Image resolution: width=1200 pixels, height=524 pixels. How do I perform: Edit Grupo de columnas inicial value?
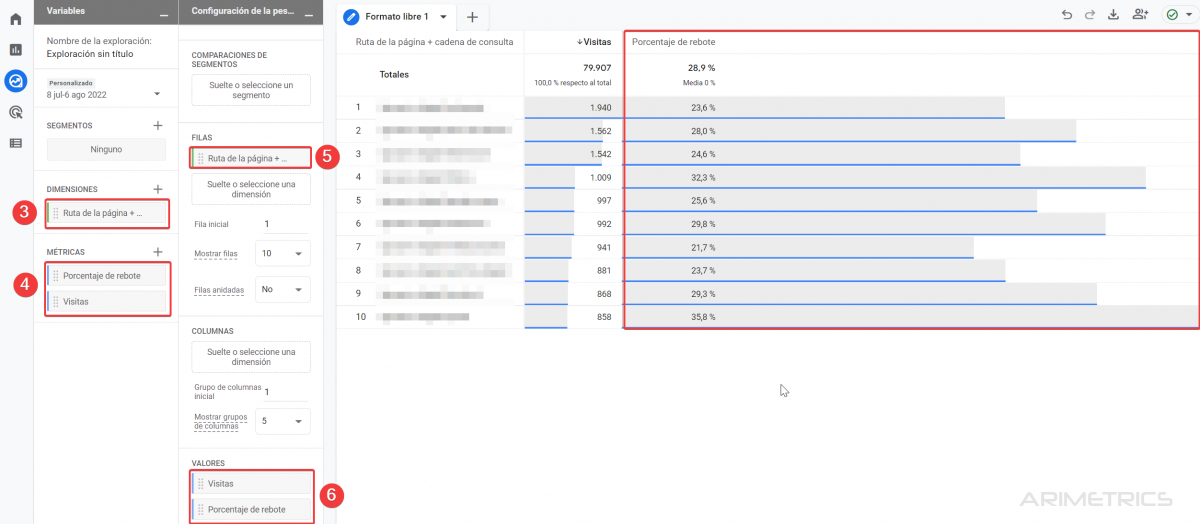[x=283, y=391]
